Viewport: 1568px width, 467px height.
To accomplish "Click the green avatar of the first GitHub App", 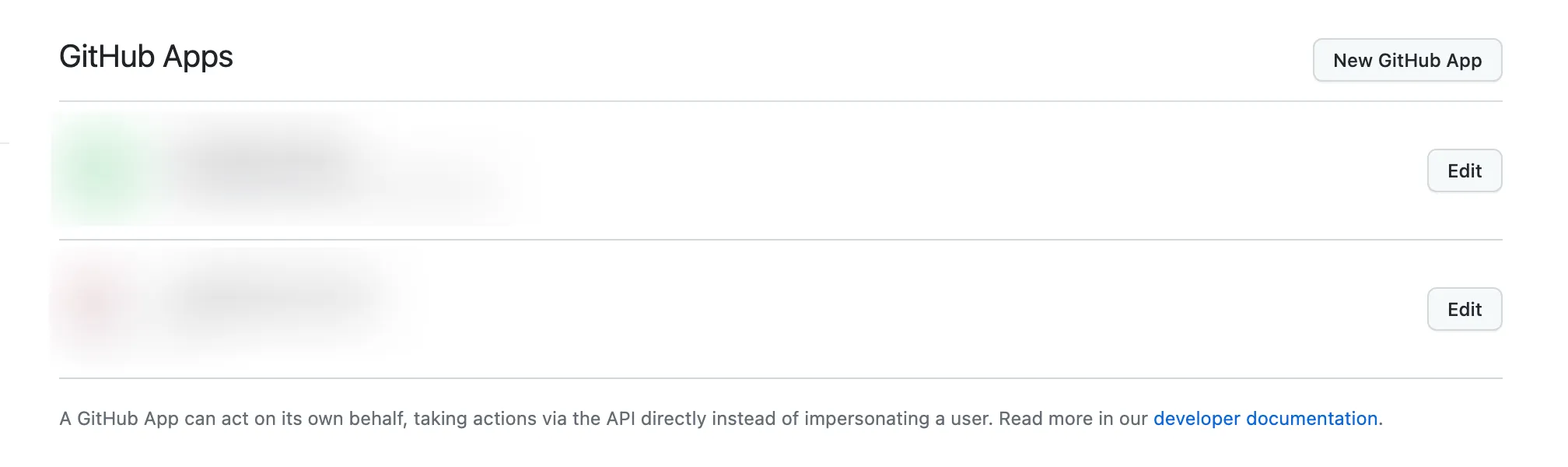I will 97,167.
